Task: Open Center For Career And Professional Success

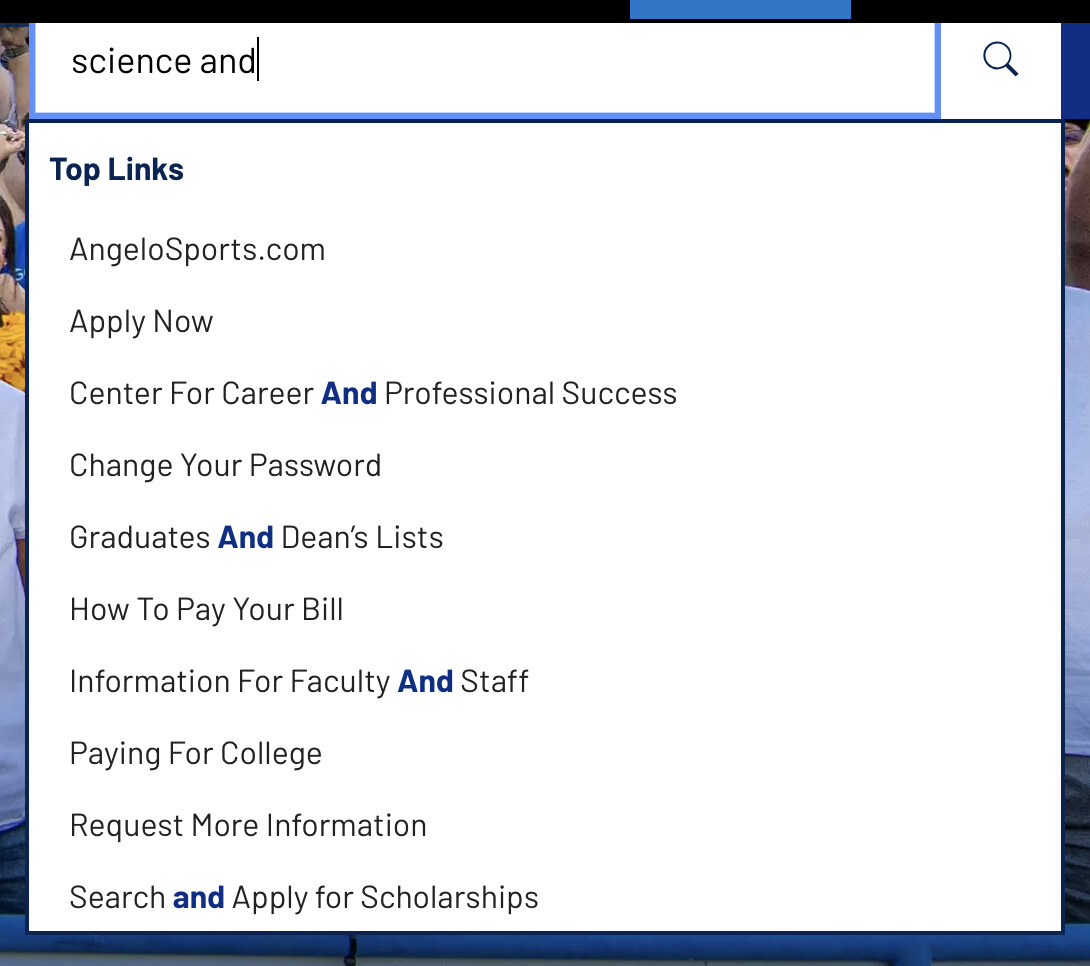Action: coord(373,393)
